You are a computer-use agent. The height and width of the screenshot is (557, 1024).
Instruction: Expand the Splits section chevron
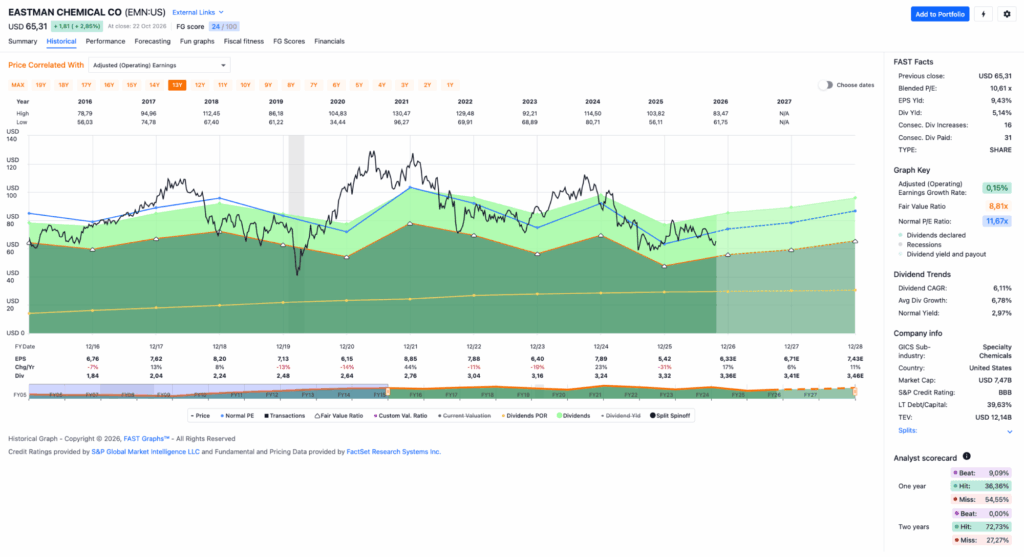pyautogui.click(x=1010, y=432)
